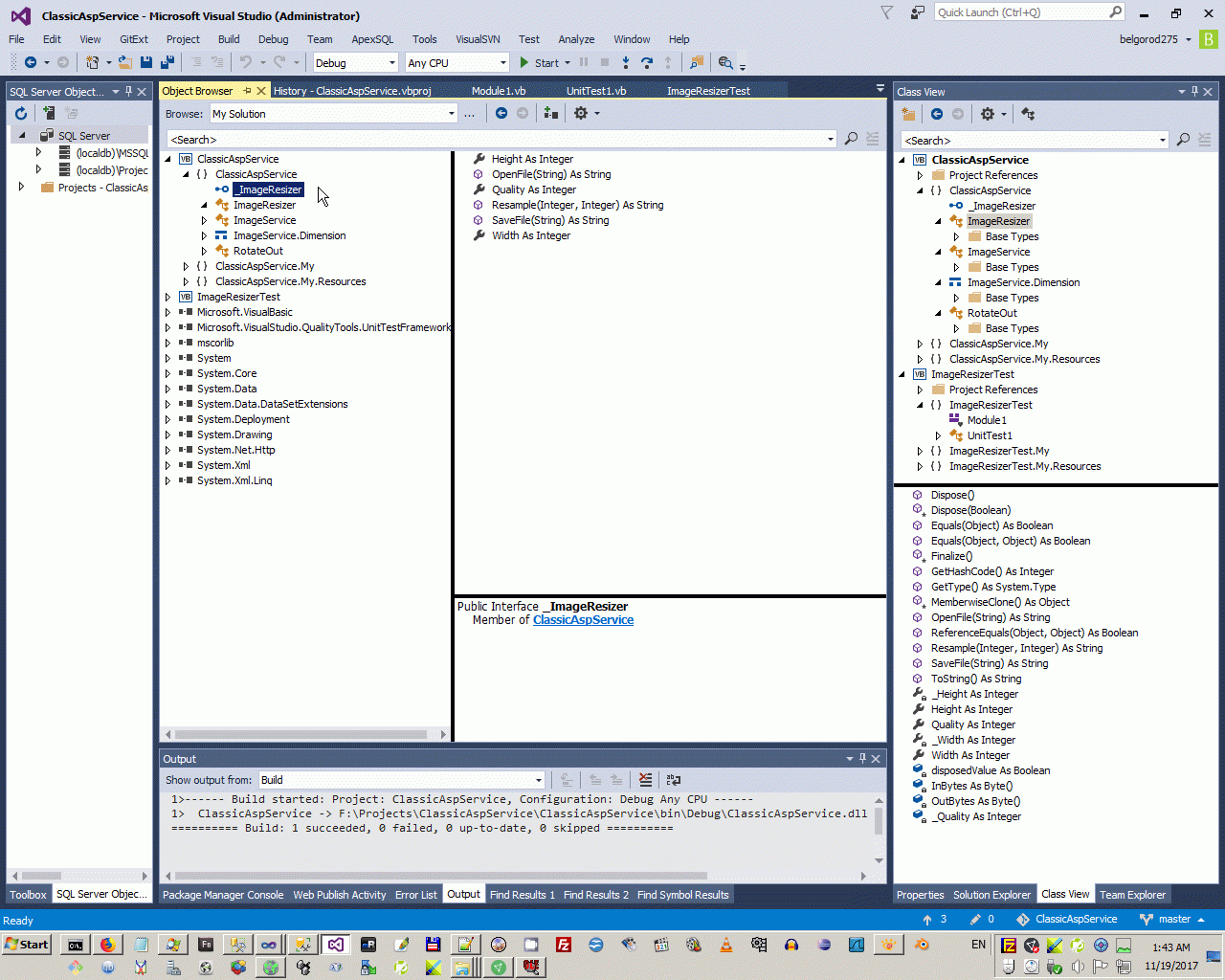
Task: Click the Find in Files toolbar icon
Action: (x=697, y=62)
